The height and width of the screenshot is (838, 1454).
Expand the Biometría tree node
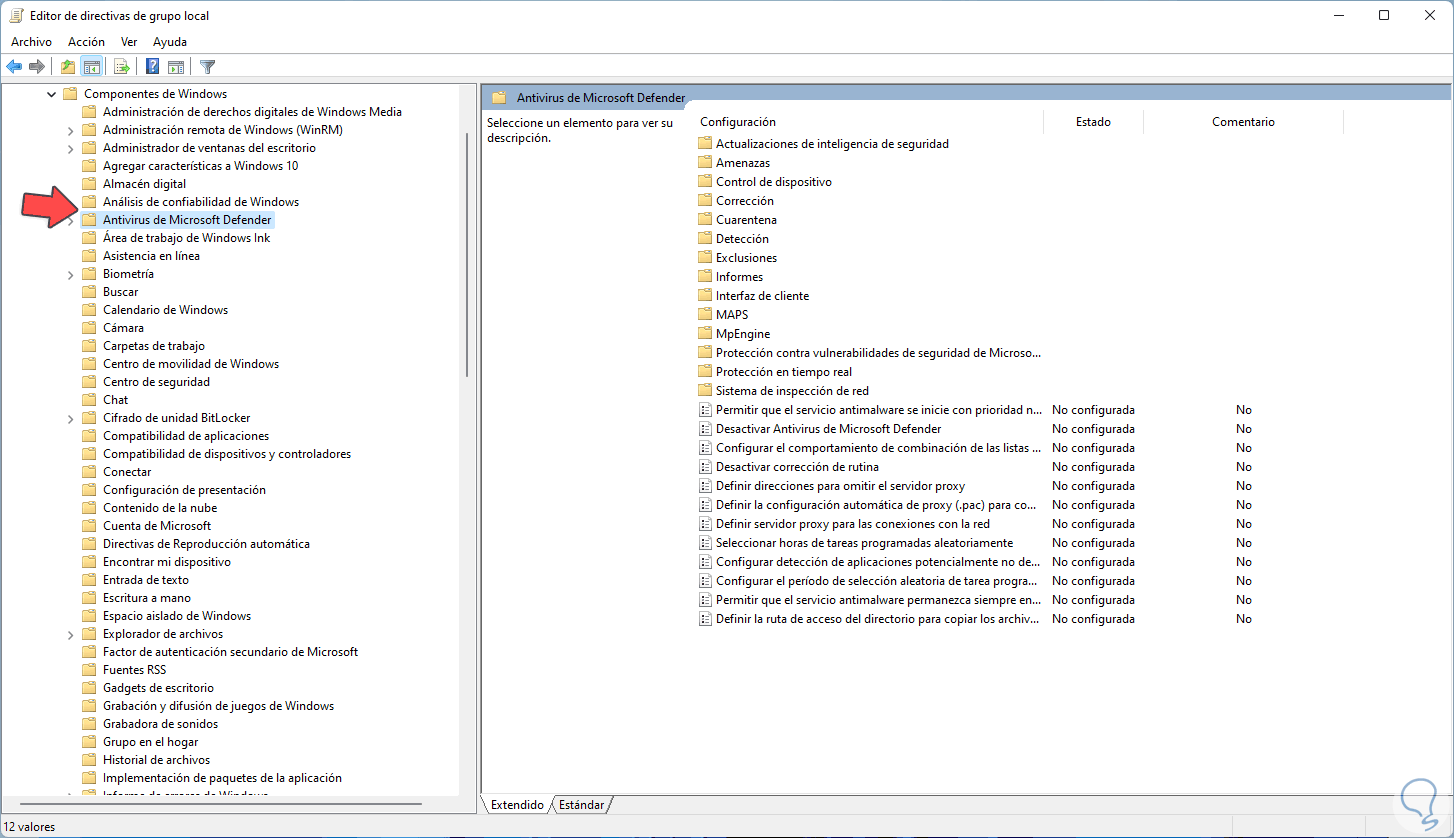[70, 274]
